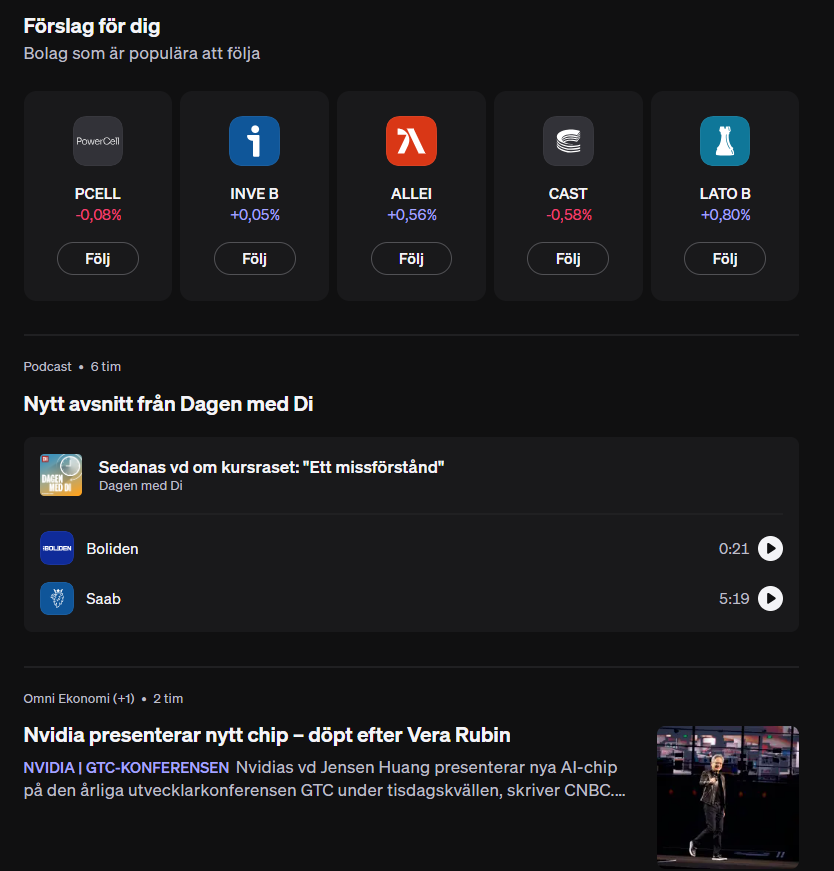Viewport: 834px width, 871px height.
Task: Open the ALLEI red logo icon
Action: 411,141
